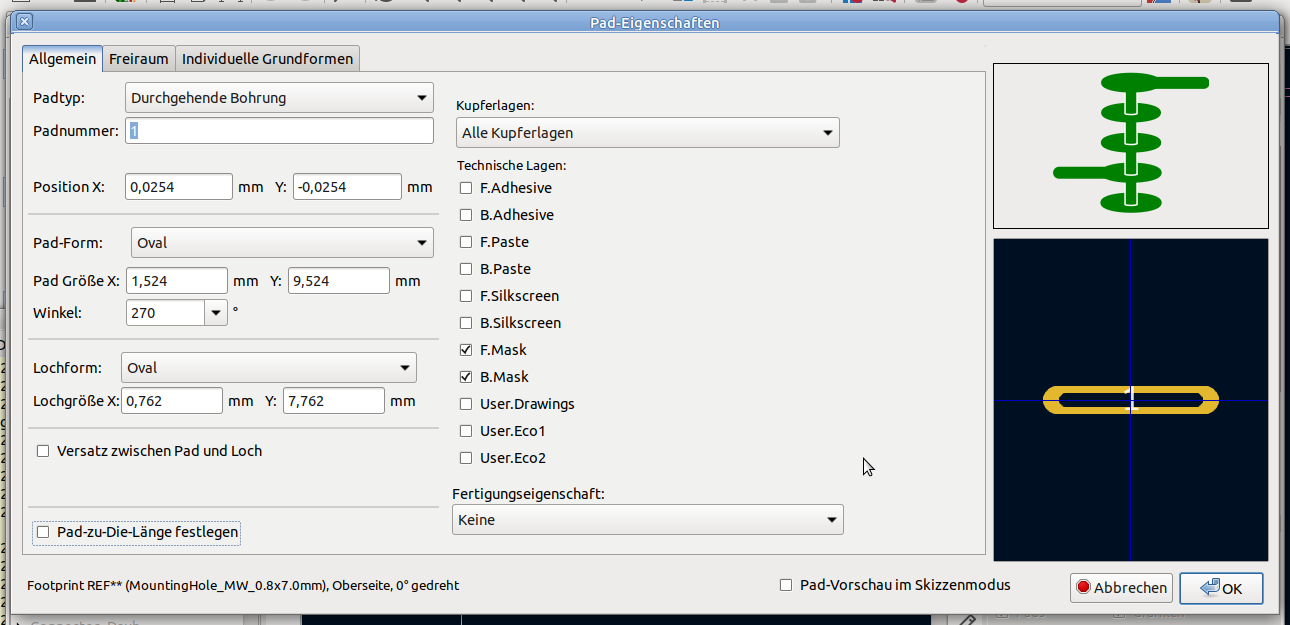This screenshot has width=1290, height=625.
Task: Enable Pad-Vorschau im Skizzenmodus
Action: [x=786, y=585]
